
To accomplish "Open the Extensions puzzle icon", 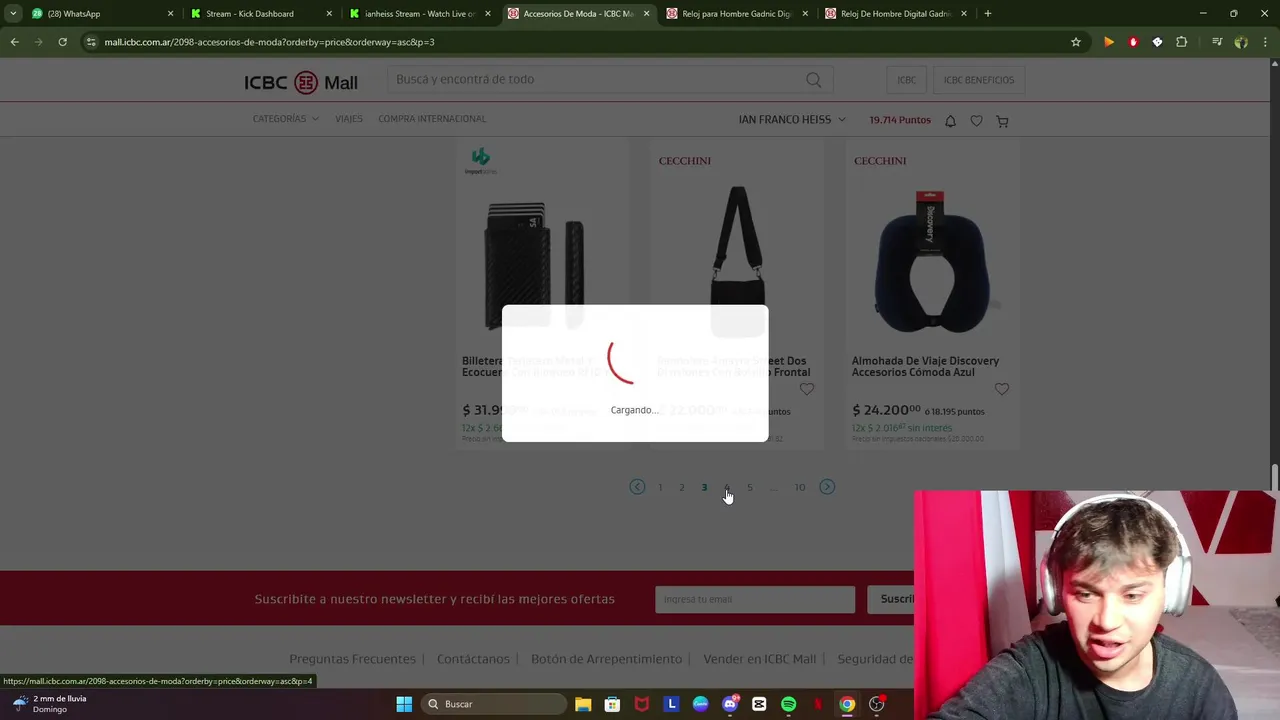I will (1182, 42).
